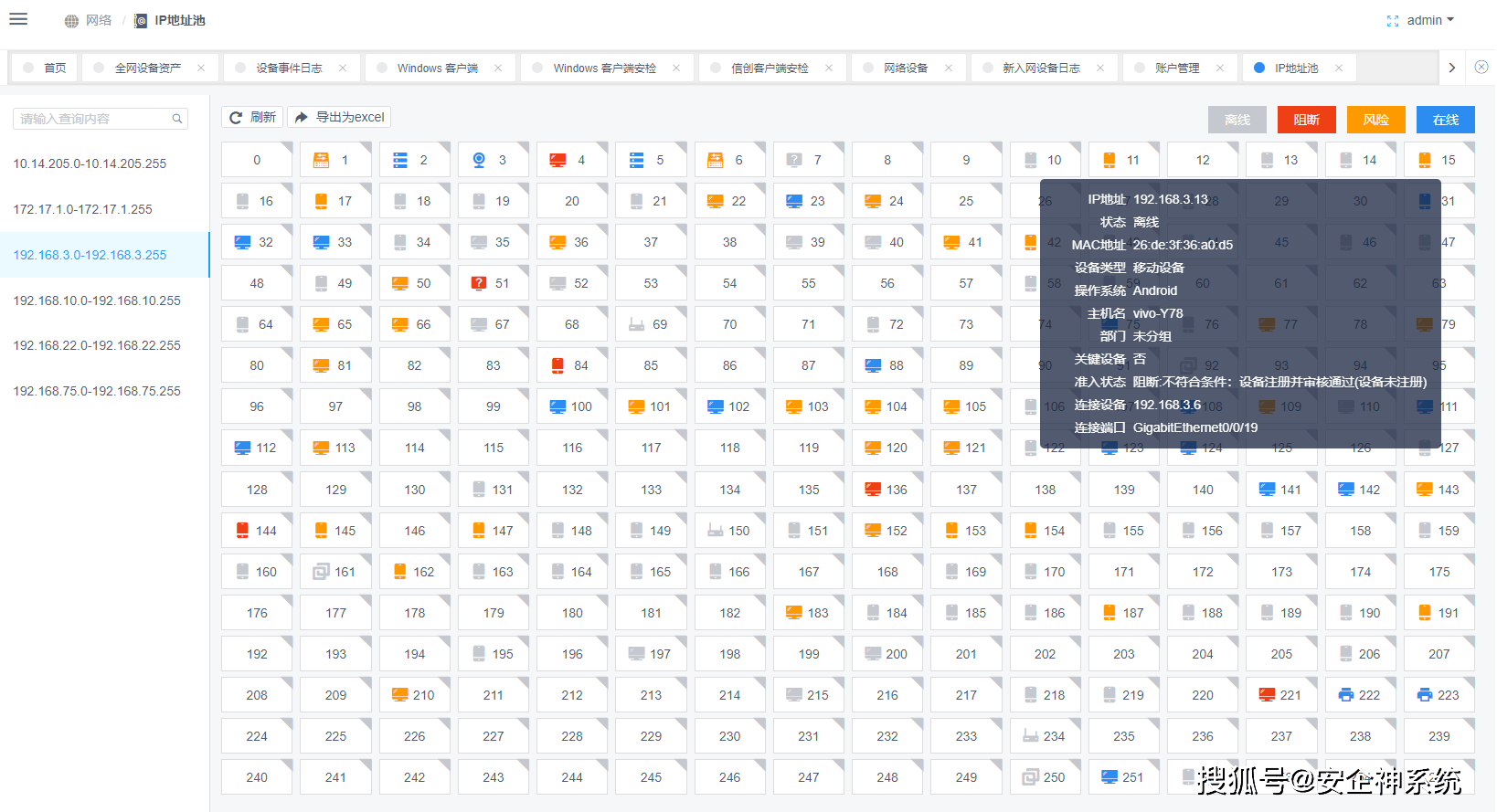
Task: Click the blue camera icon at IP 3
Action: point(479,160)
